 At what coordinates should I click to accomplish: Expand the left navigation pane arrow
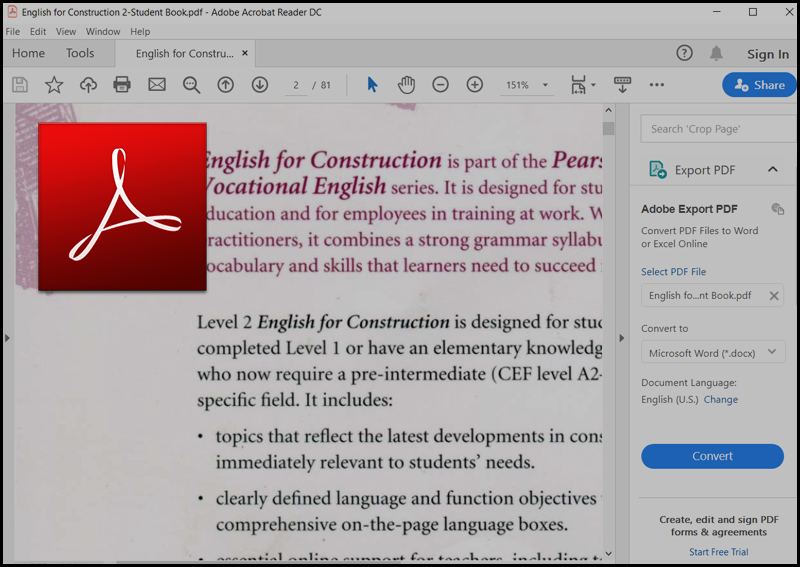(7, 338)
